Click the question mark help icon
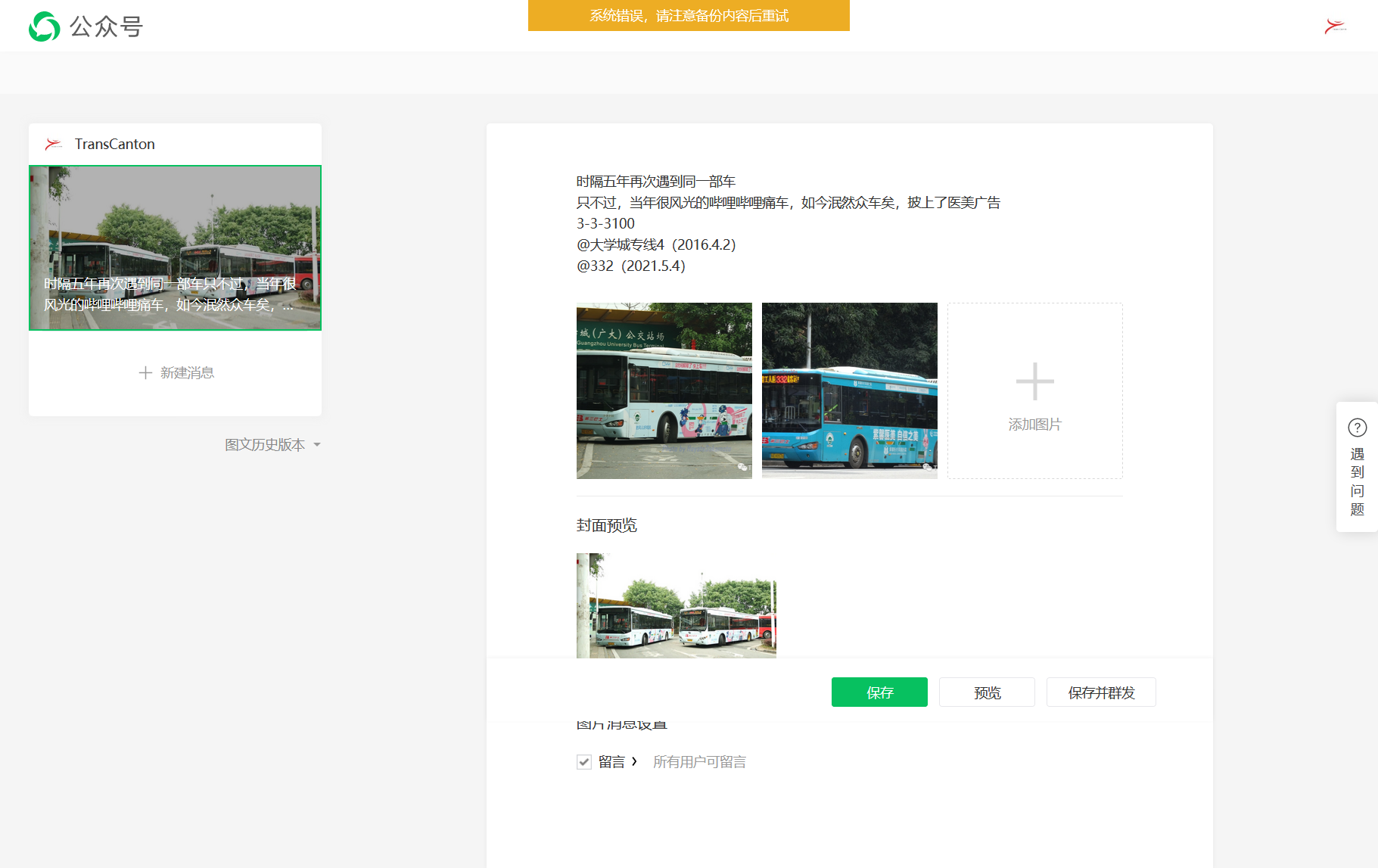This screenshot has width=1378, height=868. tap(1357, 428)
